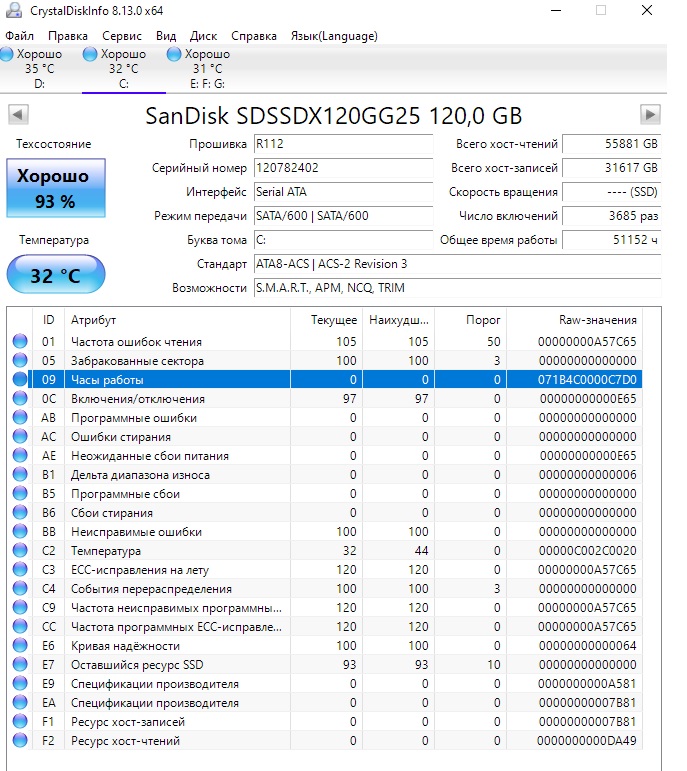Click the transfer mode field SATA/600 | SATA/600
This screenshot has width=687, height=771.
[343, 216]
